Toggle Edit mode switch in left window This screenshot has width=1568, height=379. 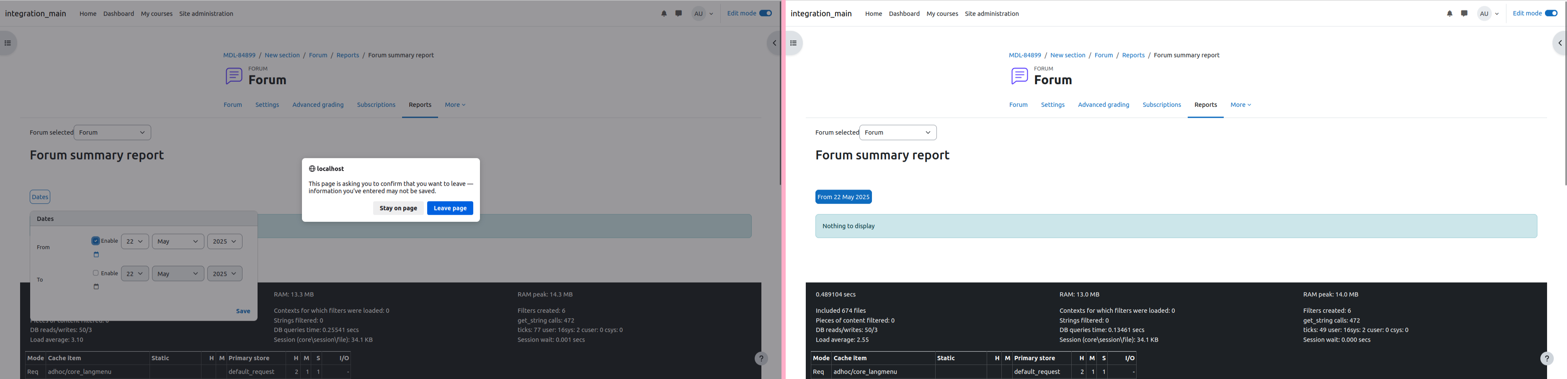tap(765, 13)
